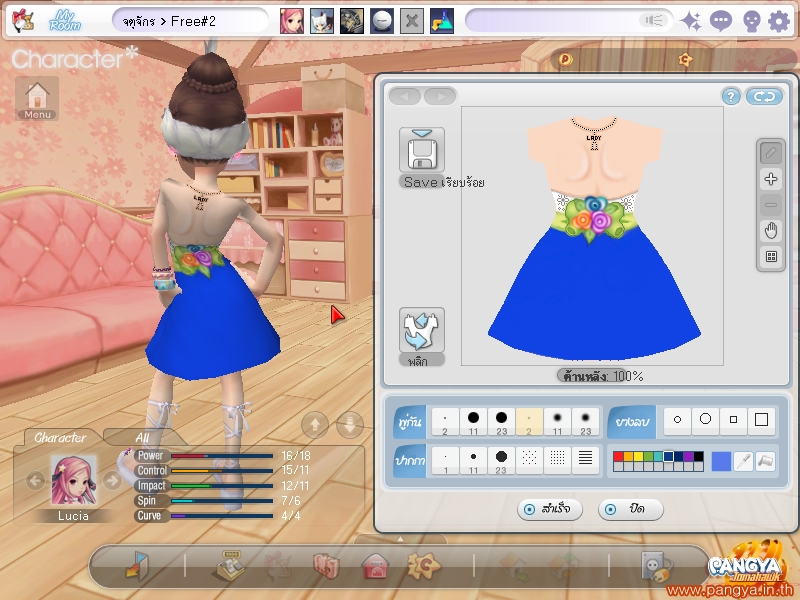Choose pen size 1
The height and width of the screenshot is (600, 800).
click(x=445, y=461)
